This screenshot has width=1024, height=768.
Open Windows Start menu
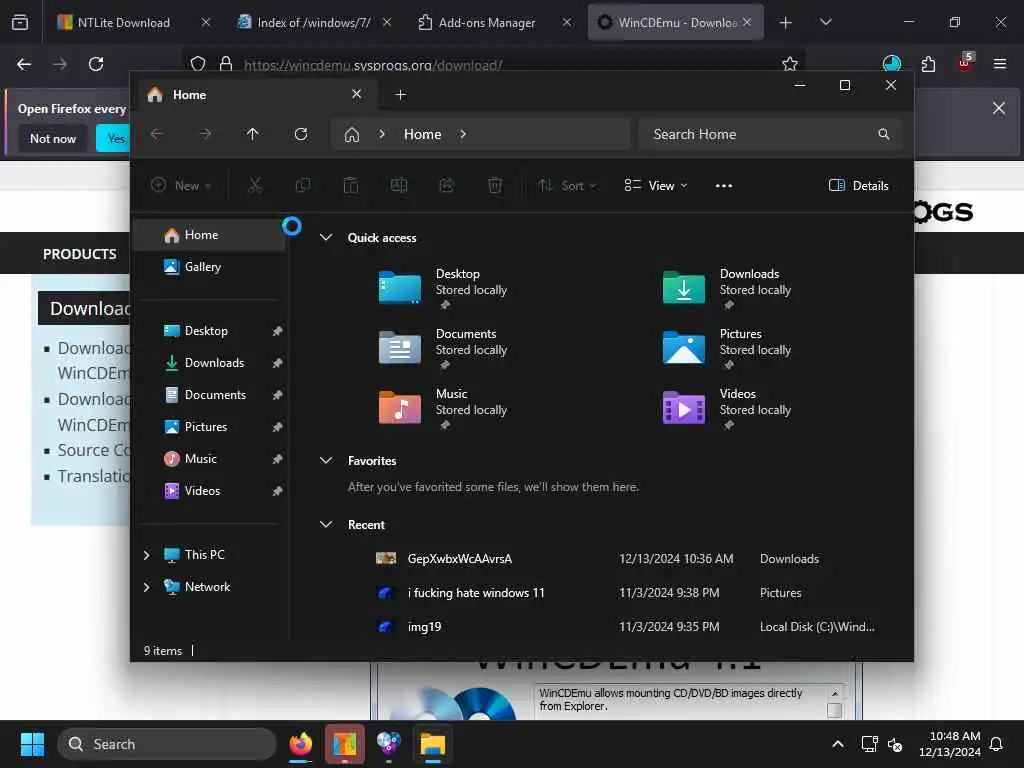pyautogui.click(x=32, y=744)
